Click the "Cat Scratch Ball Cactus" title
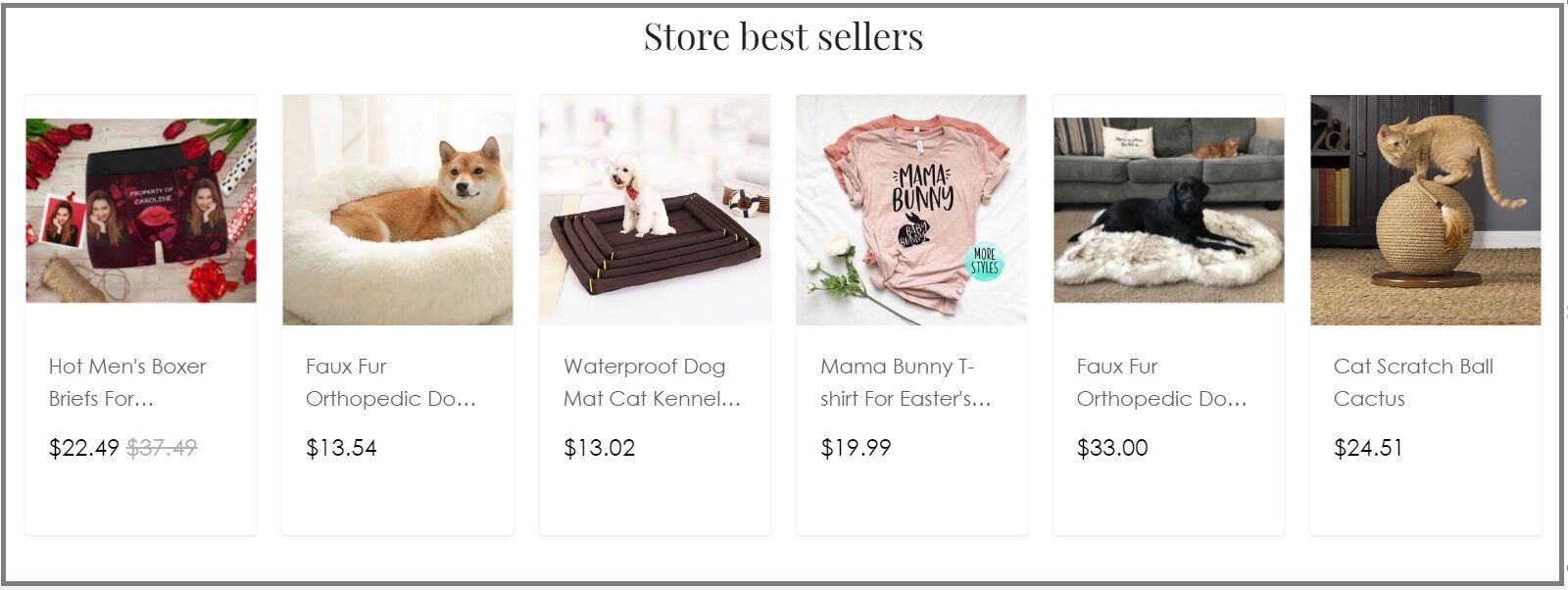Viewport: 1568px width, 590px height. pyautogui.click(x=1413, y=382)
